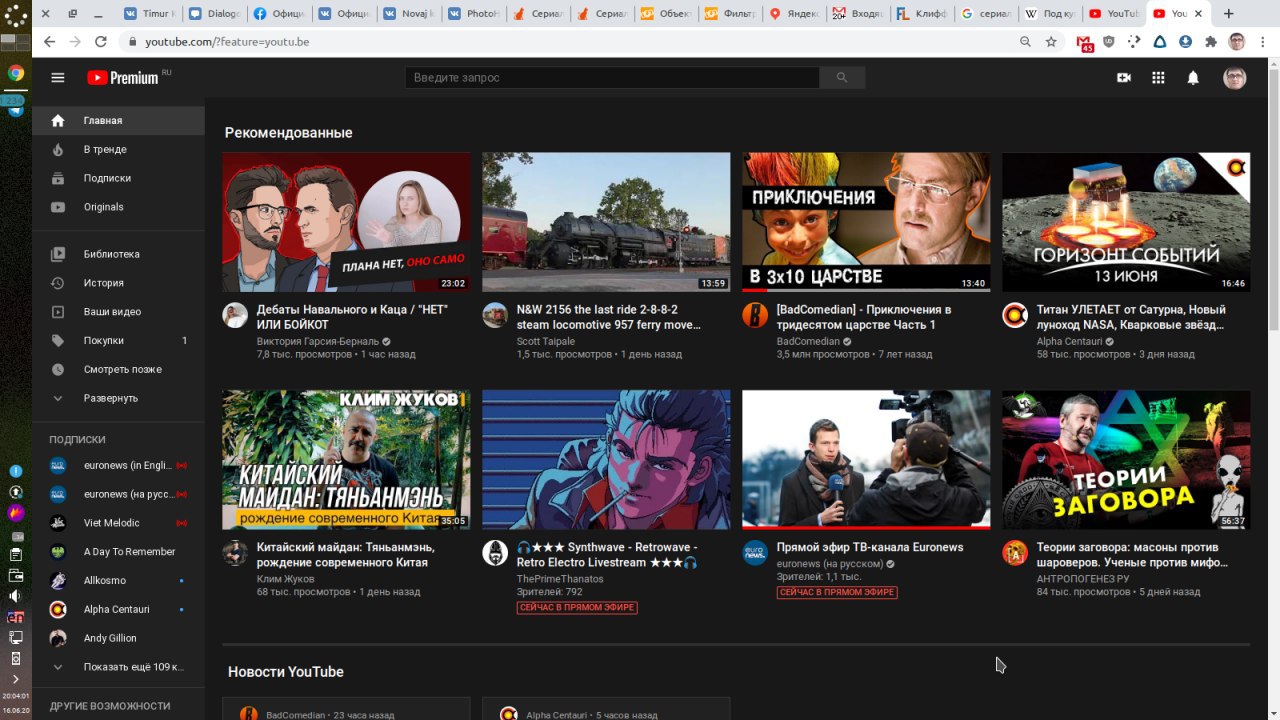Open the АНТРОПОГЕНЕЗ РУ channel name link

pos(1083,579)
